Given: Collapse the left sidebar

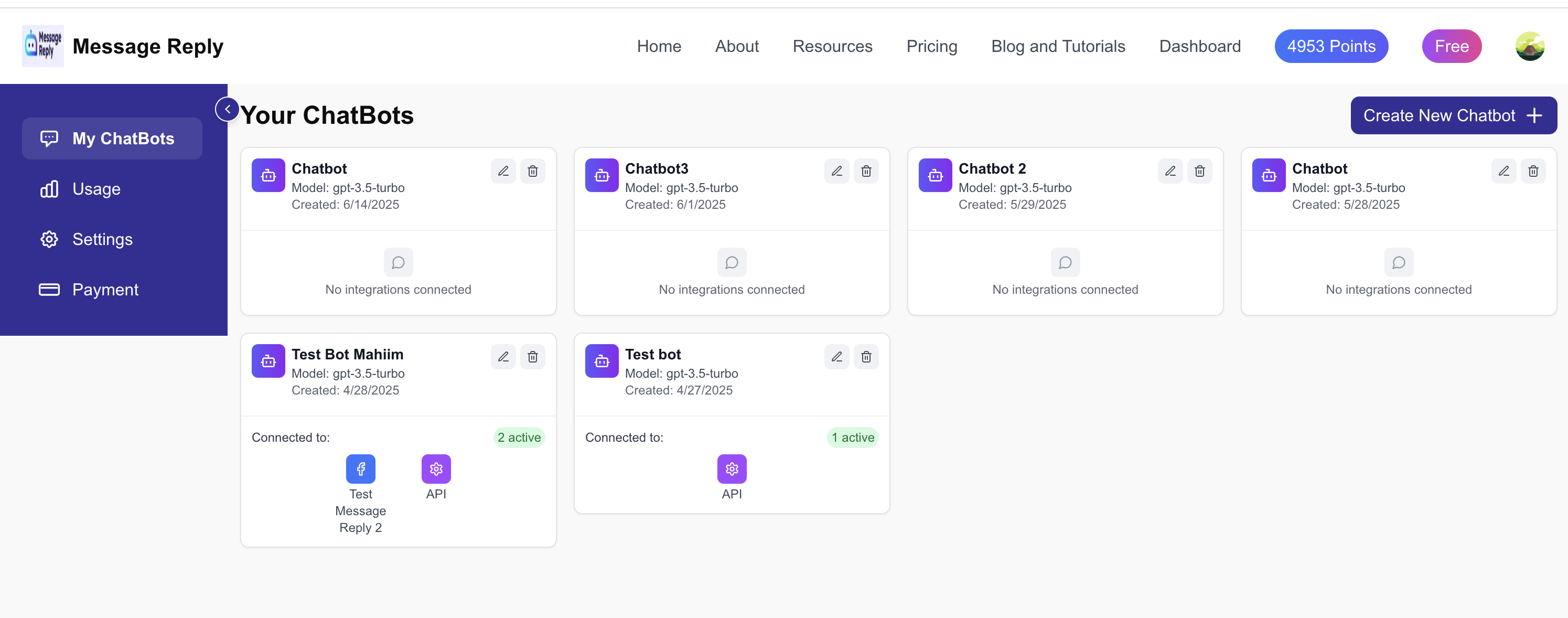Looking at the screenshot, I should tap(227, 109).
